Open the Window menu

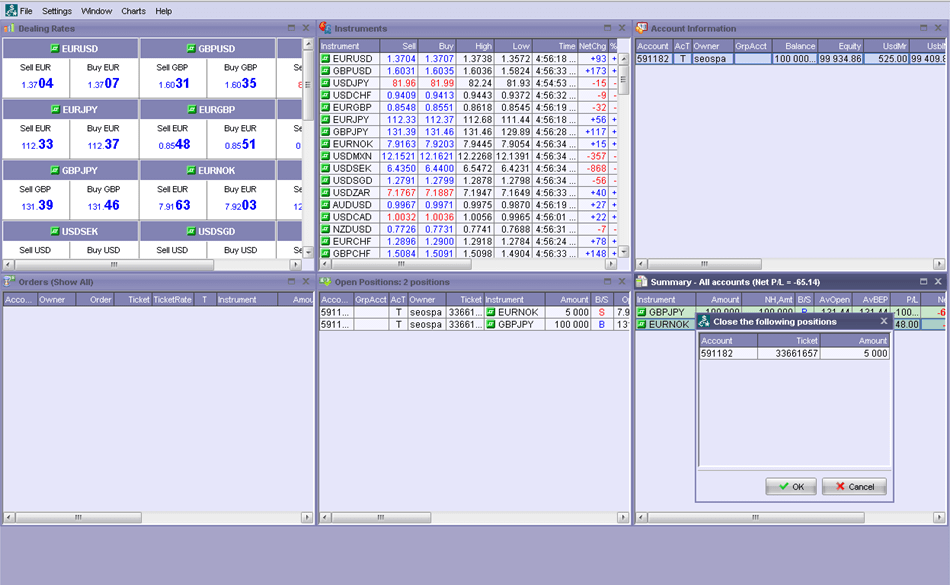coord(95,11)
